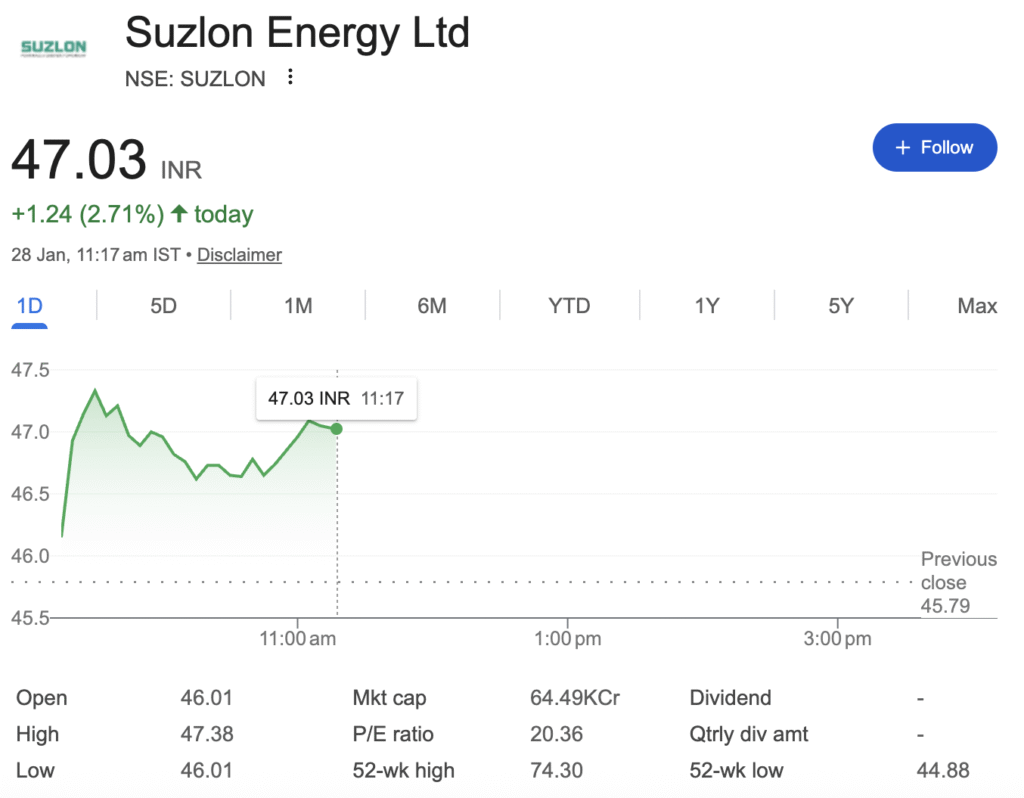
Task: Click the Suzlon company logo
Action: click(x=54, y=48)
